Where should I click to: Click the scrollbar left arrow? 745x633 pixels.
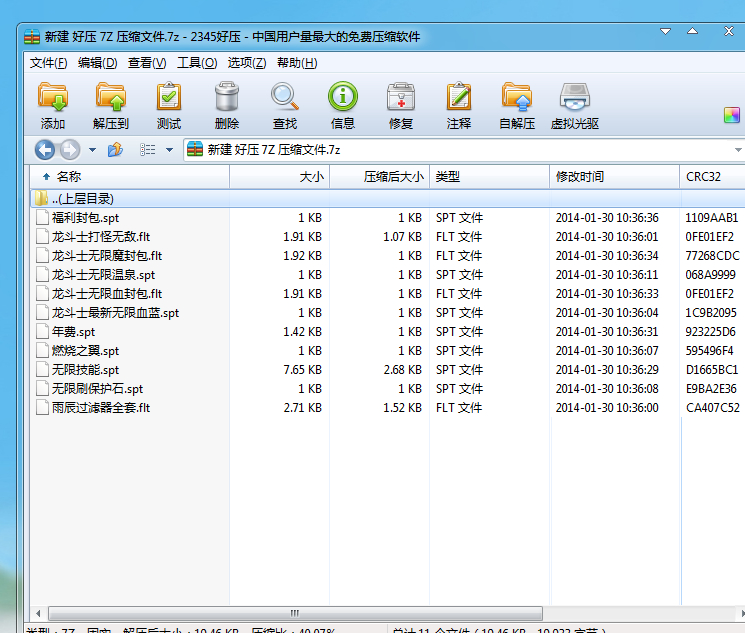tap(38, 613)
